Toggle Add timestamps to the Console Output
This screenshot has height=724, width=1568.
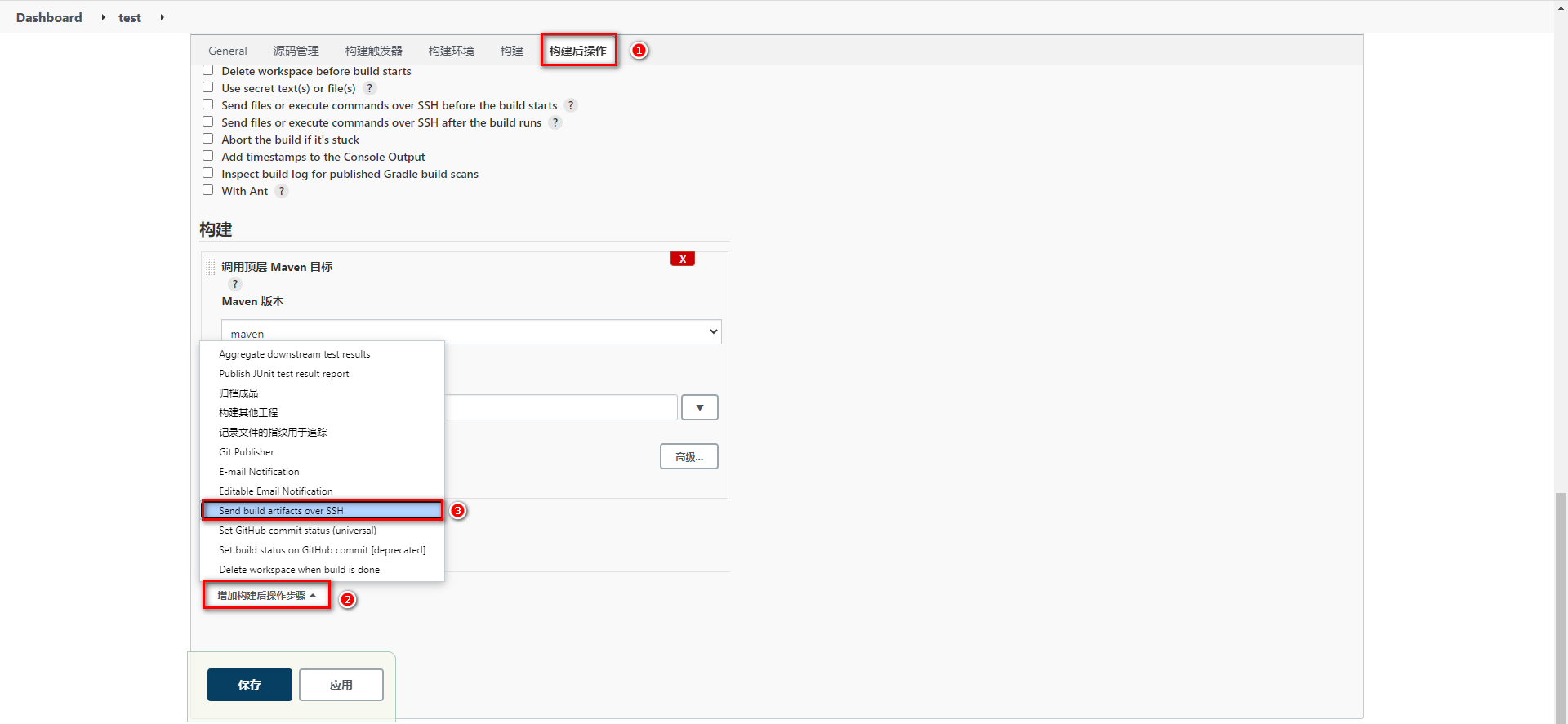click(x=208, y=157)
